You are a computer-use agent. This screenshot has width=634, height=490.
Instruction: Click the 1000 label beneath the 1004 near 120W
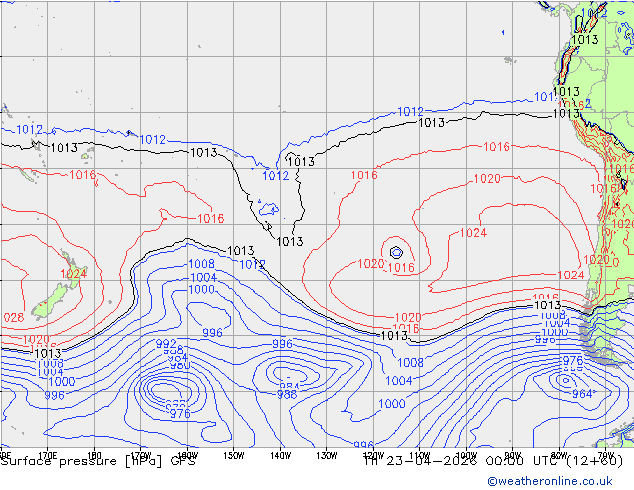coord(392,403)
